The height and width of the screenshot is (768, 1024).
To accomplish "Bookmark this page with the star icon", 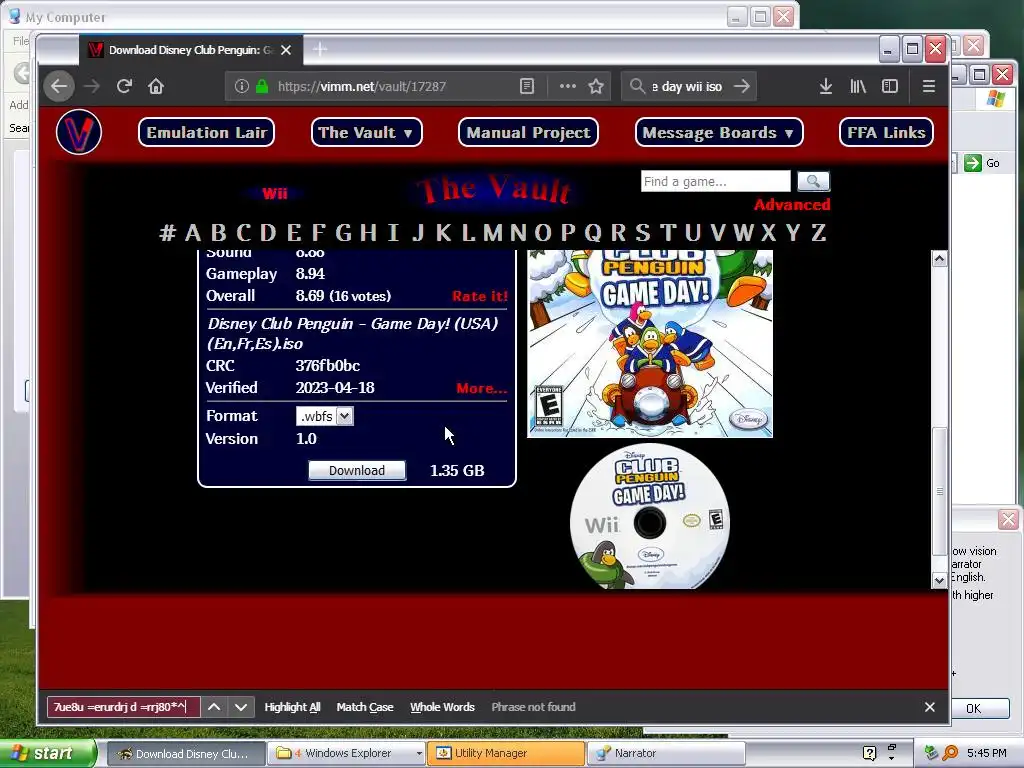I will pyautogui.click(x=596, y=86).
